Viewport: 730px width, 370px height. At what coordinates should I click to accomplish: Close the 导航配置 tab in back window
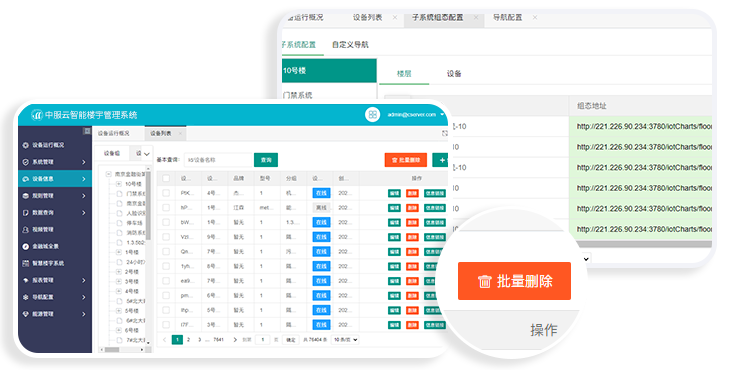click(x=535, y=18)
